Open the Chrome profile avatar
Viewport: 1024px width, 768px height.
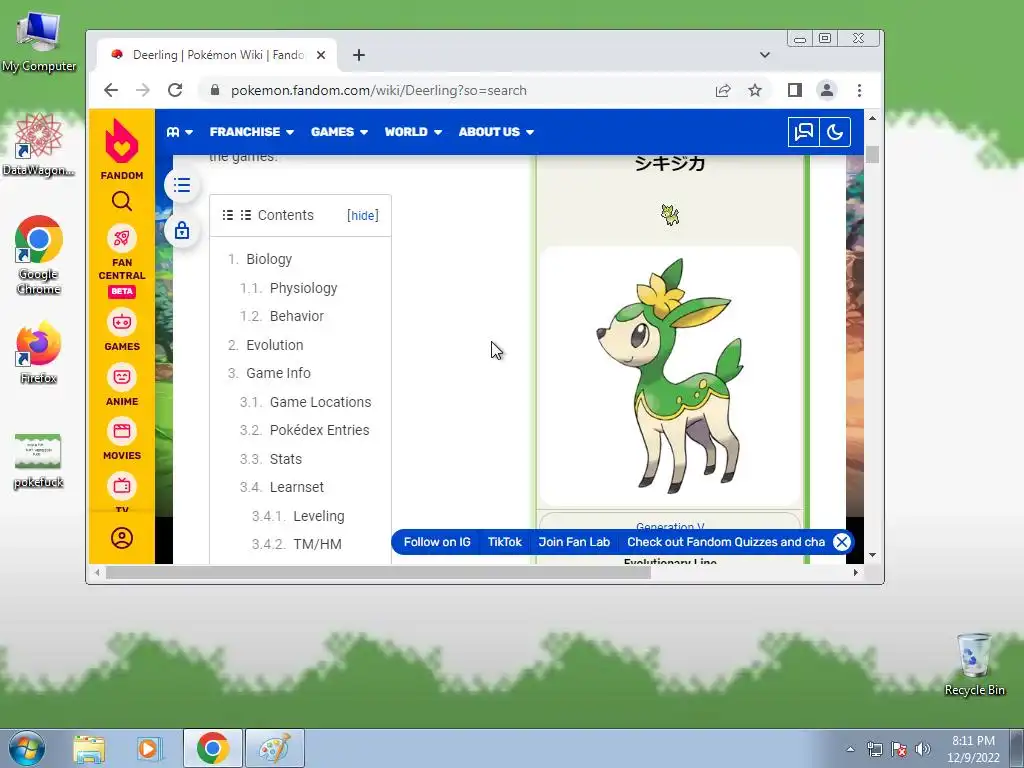827,90
